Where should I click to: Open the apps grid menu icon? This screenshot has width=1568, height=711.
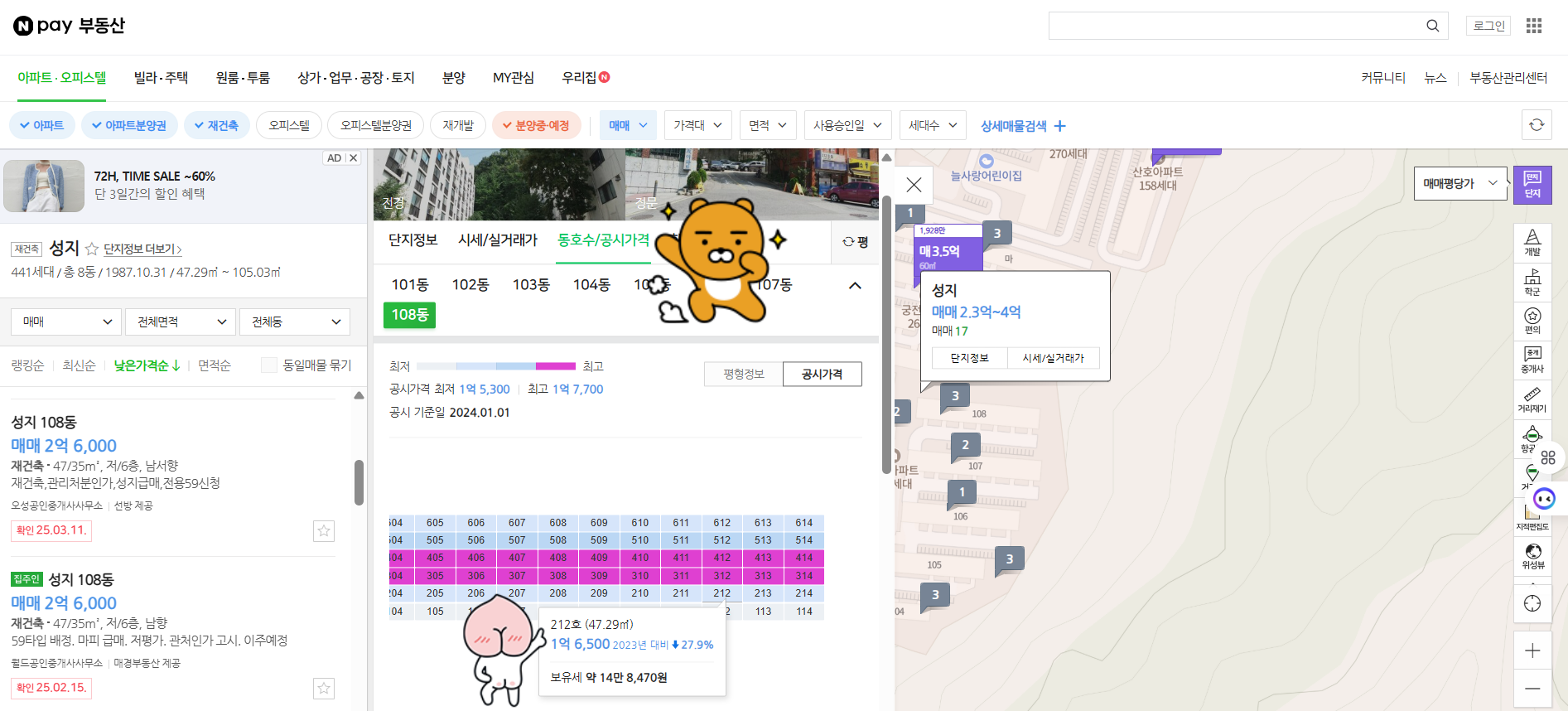click(x=1534, y=26)
